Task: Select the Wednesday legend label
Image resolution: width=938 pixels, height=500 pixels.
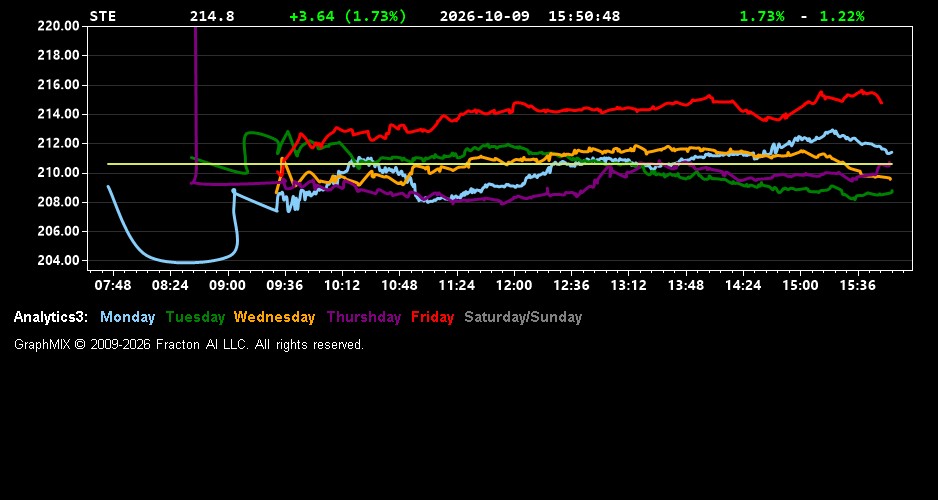Action: [x=275, y=318]
